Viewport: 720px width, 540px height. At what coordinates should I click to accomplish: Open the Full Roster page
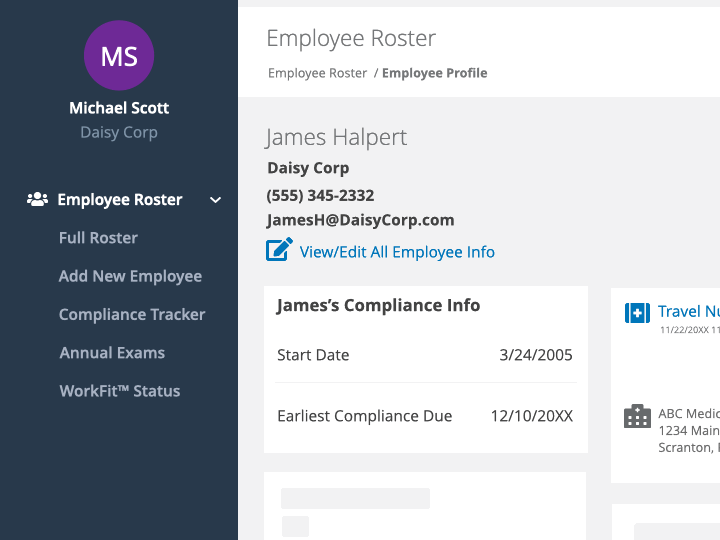pos(98,238)
